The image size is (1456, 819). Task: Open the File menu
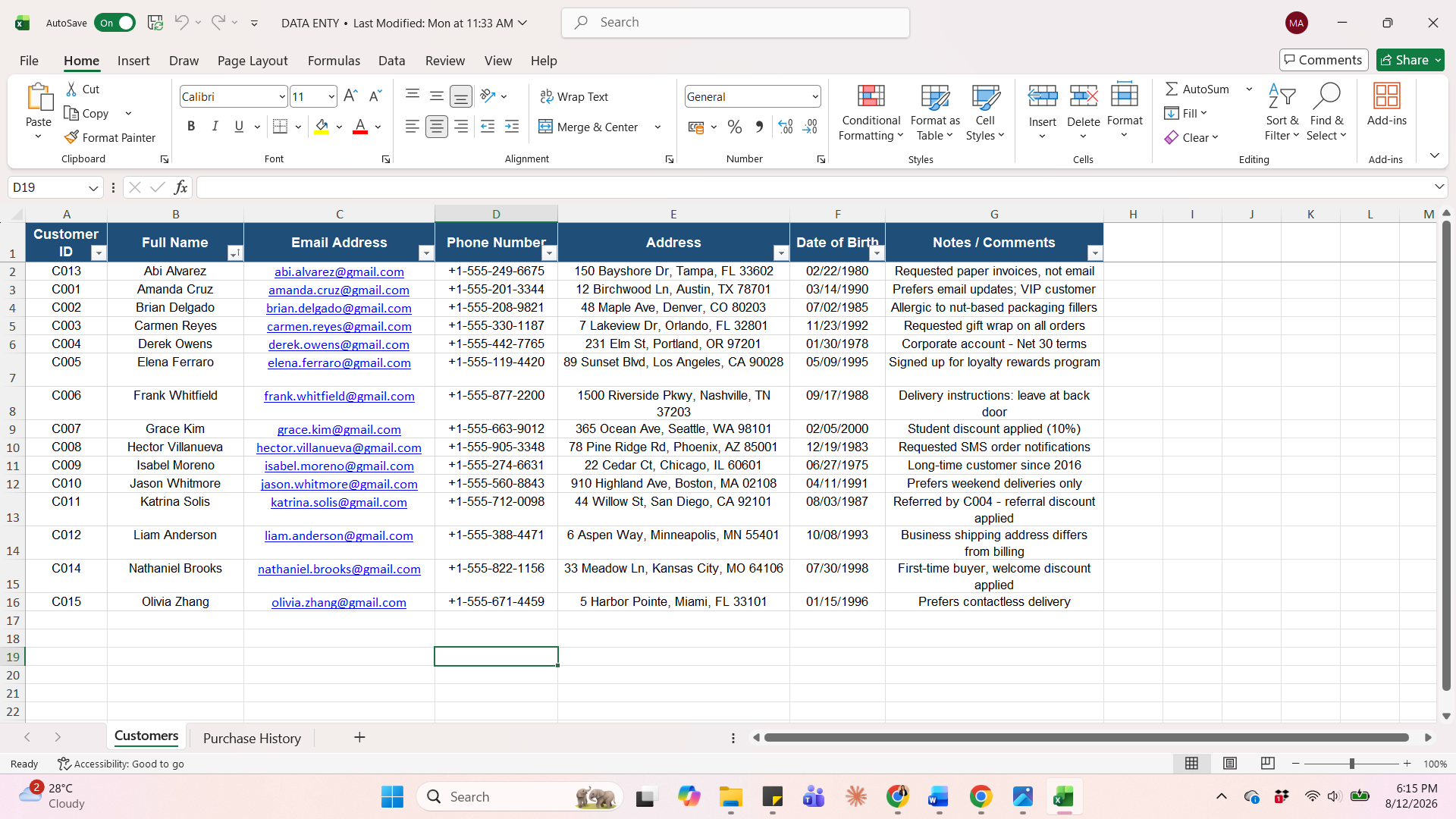[29, 60]
